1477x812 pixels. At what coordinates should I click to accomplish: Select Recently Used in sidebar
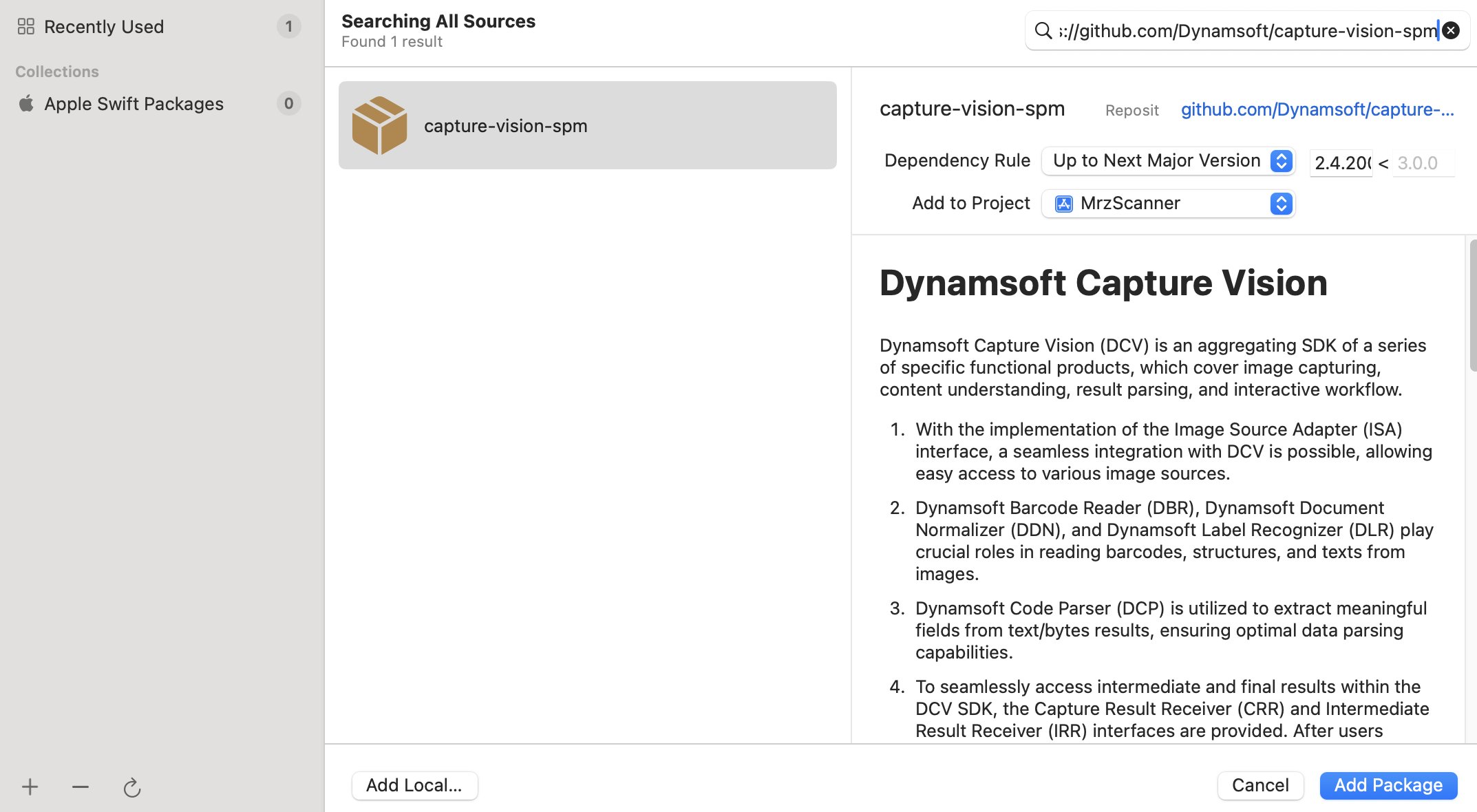(x=104, y=27)
